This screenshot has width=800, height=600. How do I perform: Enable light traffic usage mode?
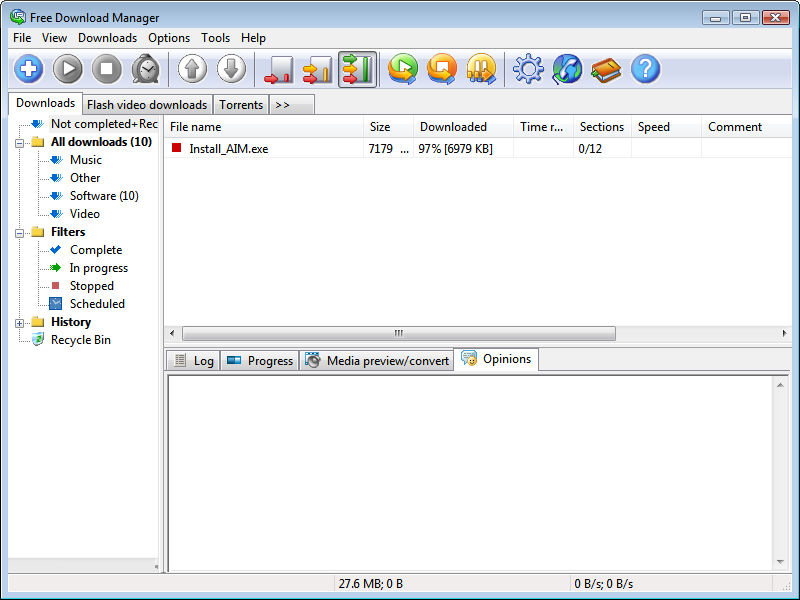point(278,70)
